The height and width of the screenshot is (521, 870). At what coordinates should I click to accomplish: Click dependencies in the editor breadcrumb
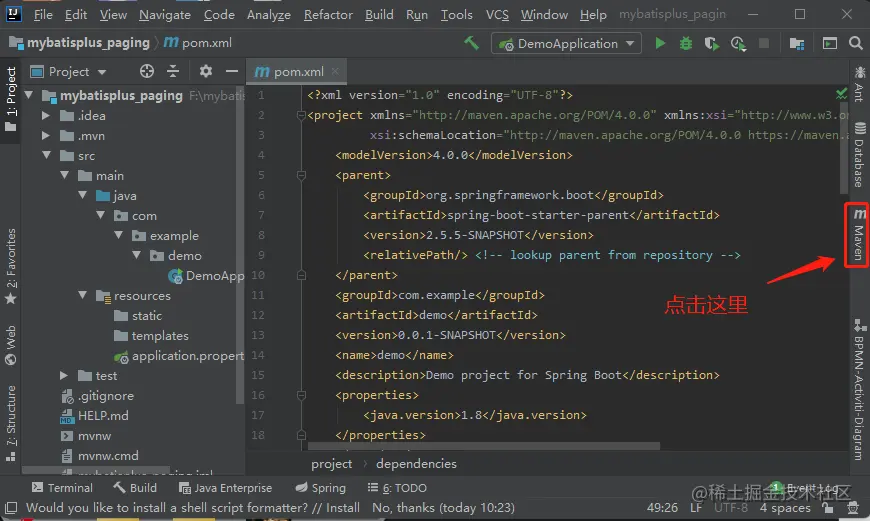tap(416, 464)
